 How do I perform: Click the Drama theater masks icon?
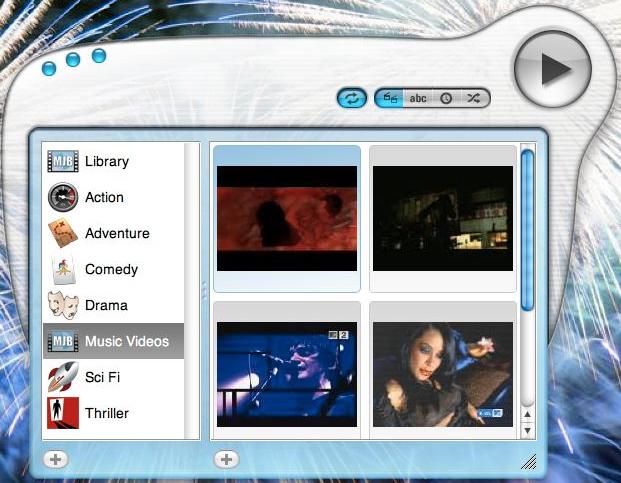[x=63, y=305]
